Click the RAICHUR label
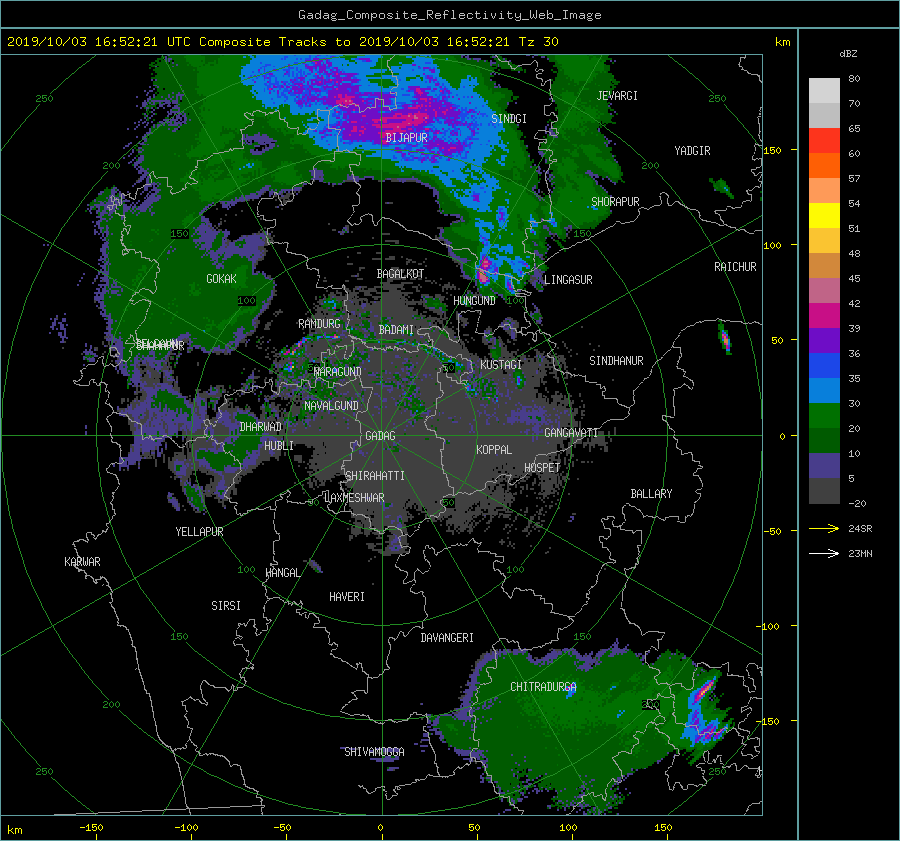Image resolution: width=900 pixels, height=841 pixels. 735,267
